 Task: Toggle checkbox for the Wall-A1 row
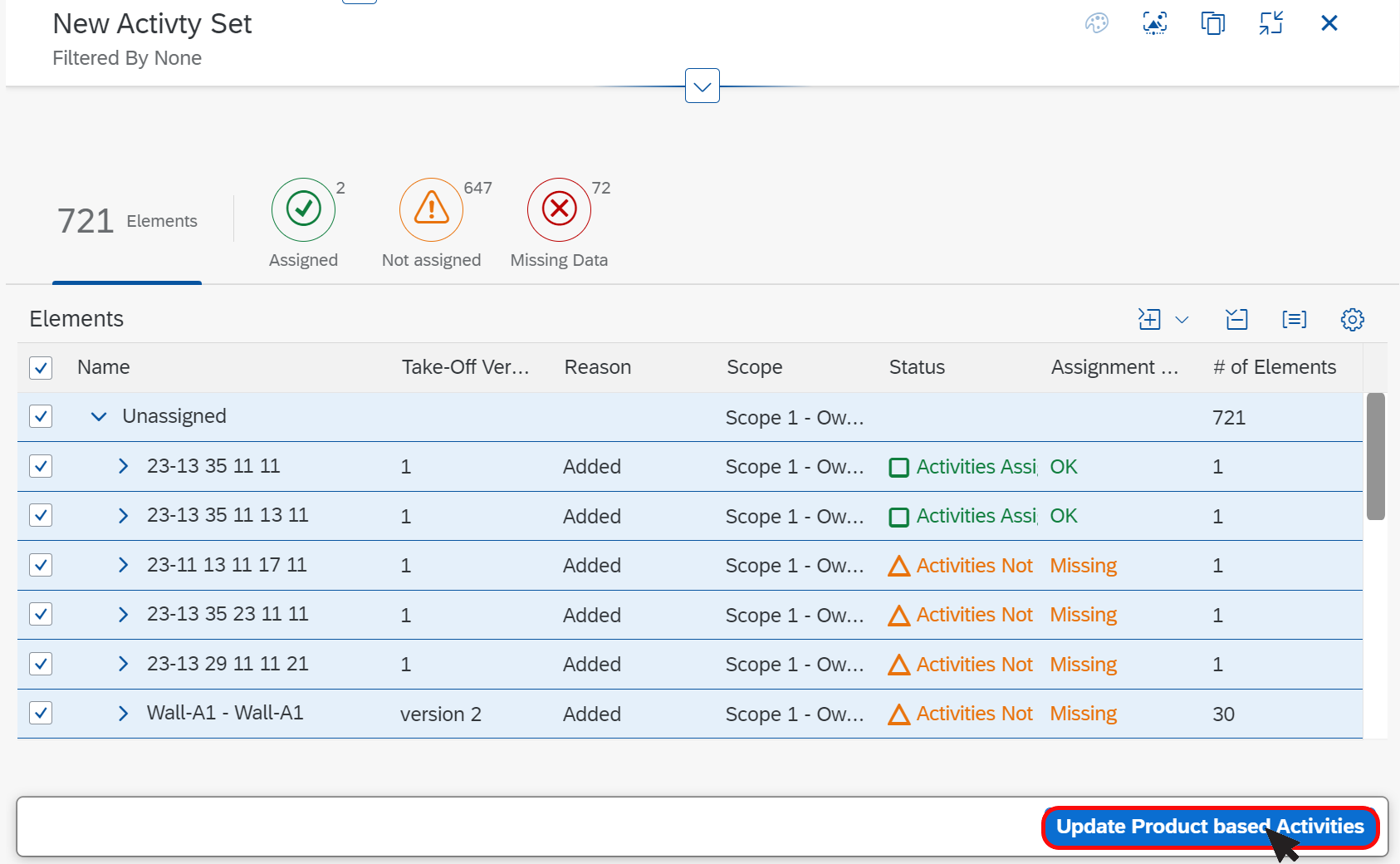(x=41, y=713)
